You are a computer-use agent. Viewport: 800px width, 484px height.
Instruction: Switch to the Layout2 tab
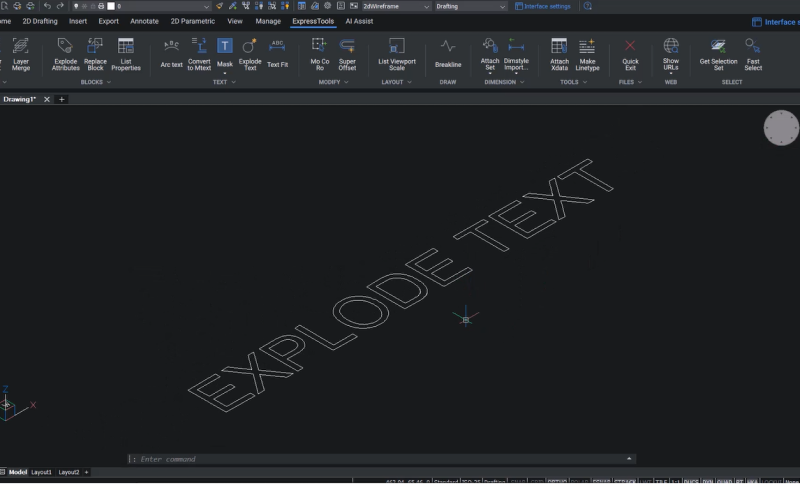click(x=68, y=472)
